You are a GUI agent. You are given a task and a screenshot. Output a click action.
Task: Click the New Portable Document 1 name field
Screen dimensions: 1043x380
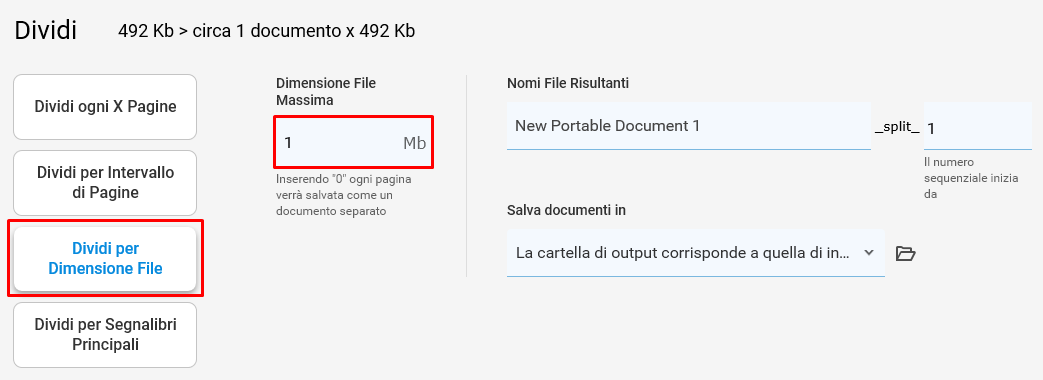tap(688, 126)
